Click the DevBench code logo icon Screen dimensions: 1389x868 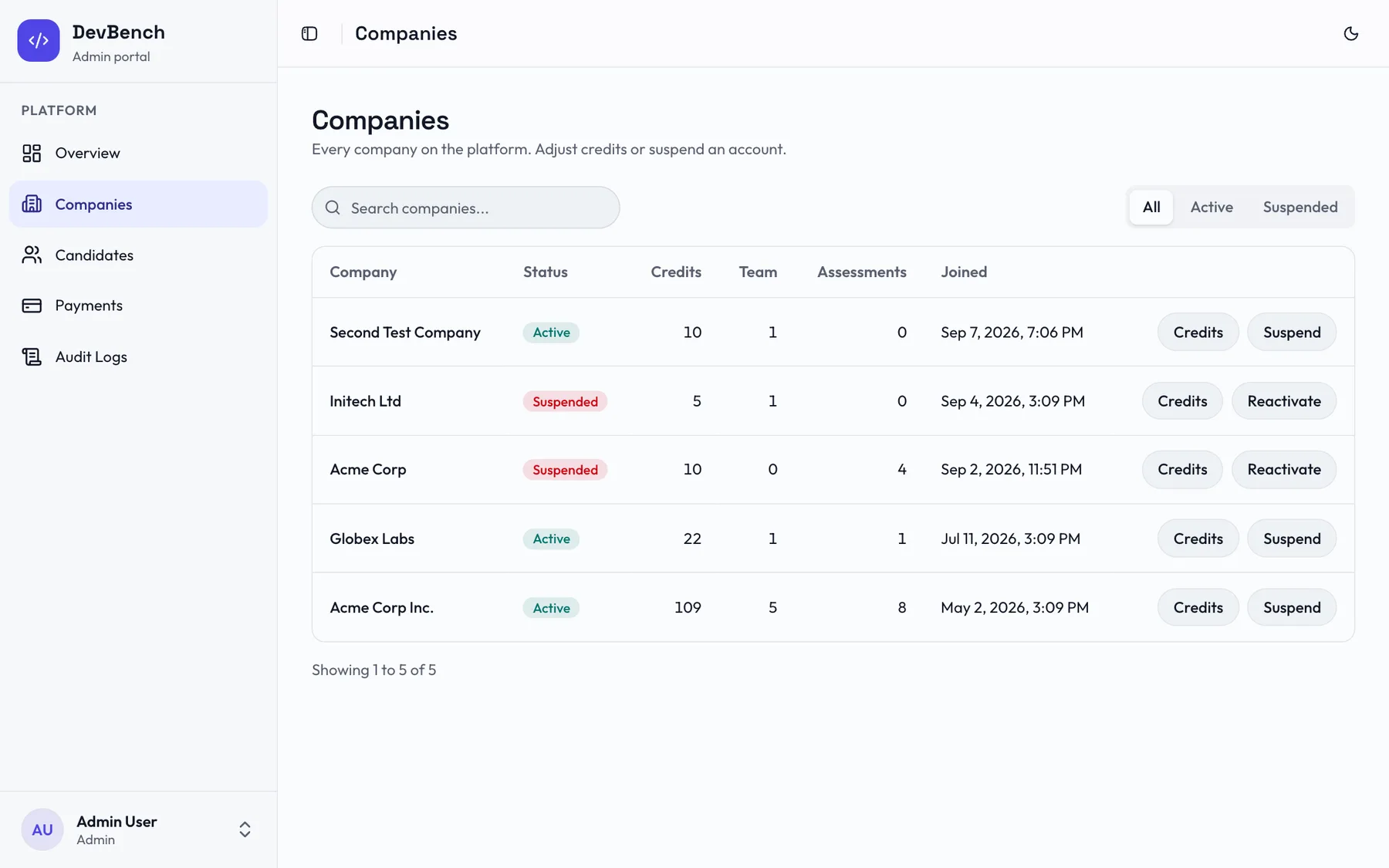39,41
